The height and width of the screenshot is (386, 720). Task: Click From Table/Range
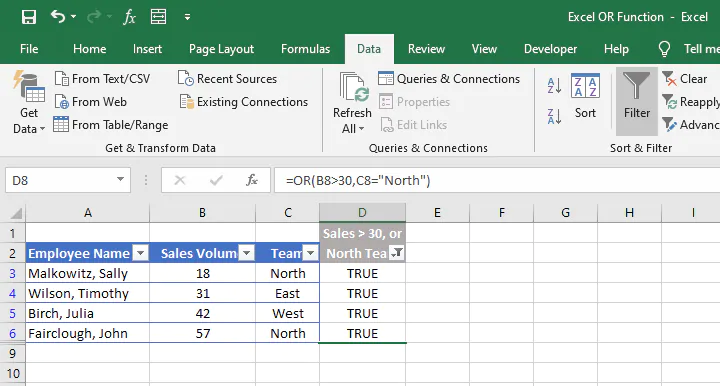pos(111,125)
